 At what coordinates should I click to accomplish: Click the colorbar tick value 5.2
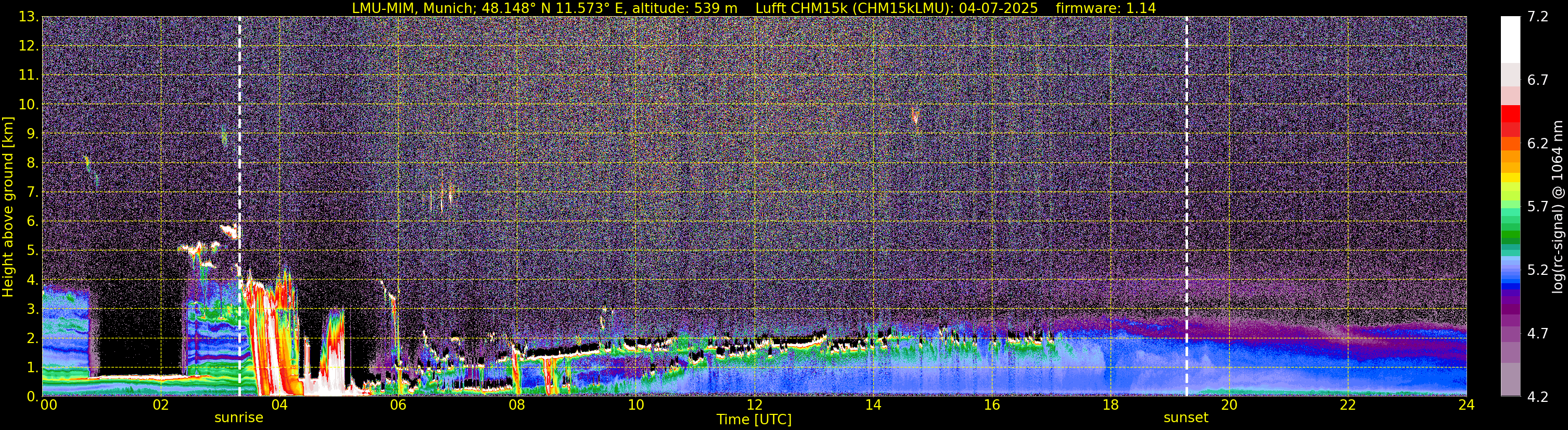point(1538,270)
